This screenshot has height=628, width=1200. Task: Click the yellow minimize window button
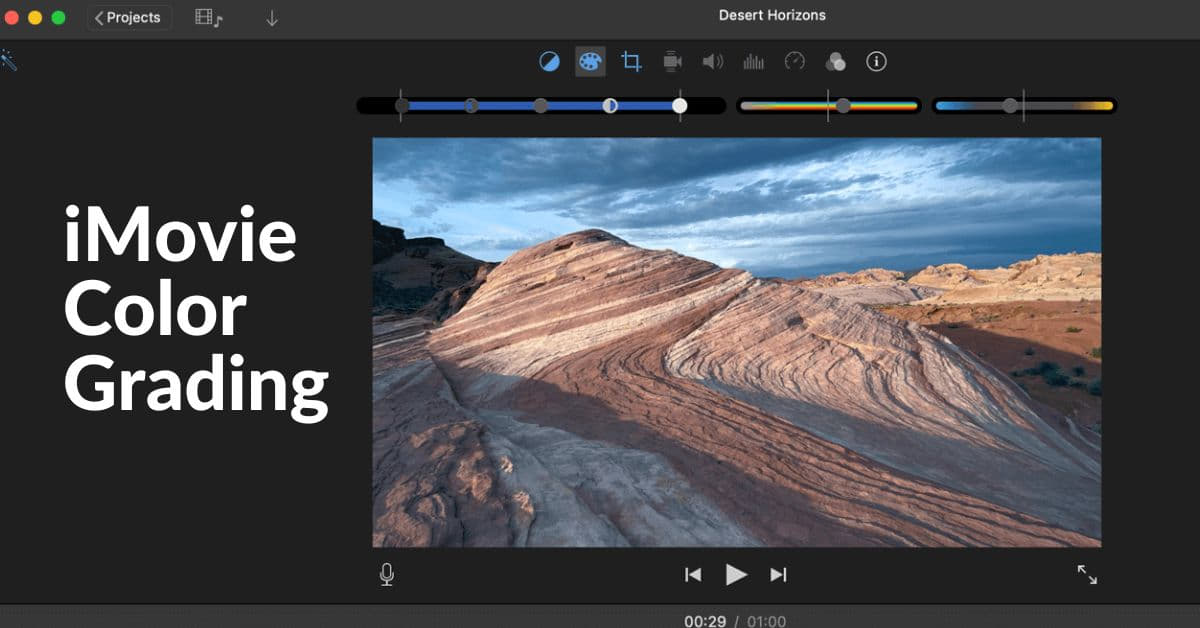pos(35,18)
